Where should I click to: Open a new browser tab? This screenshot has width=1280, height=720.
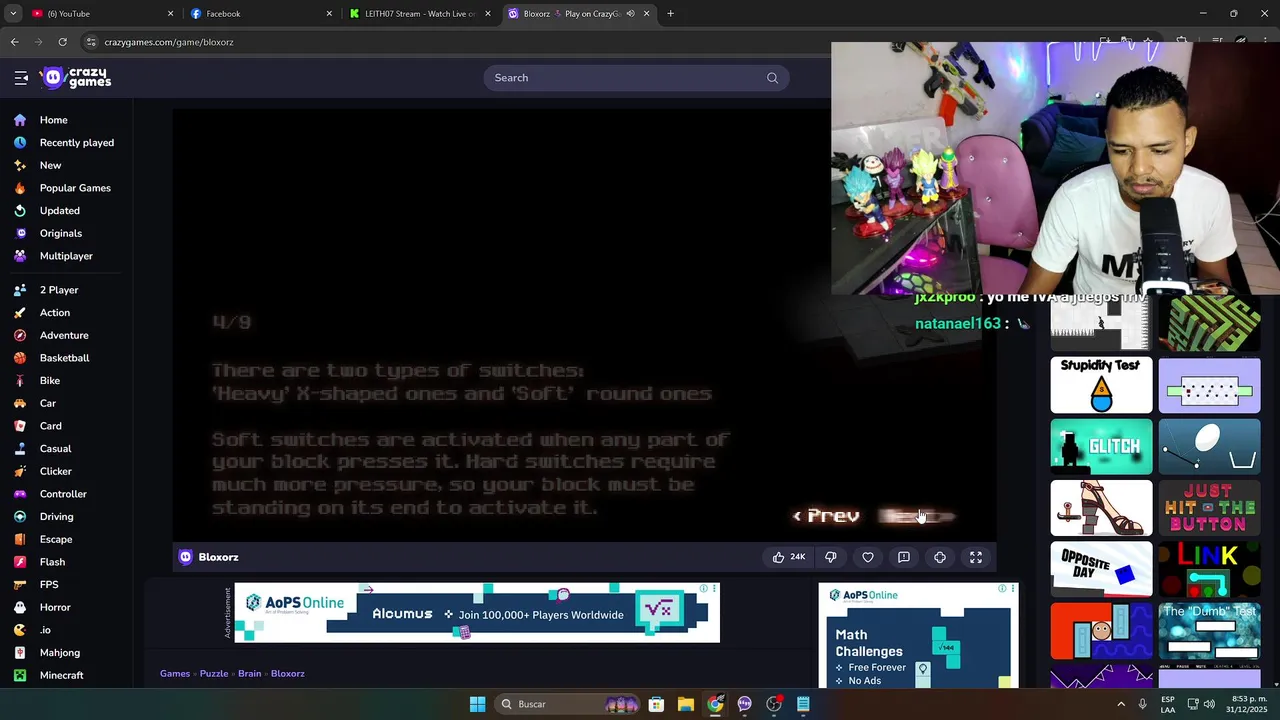coord(670,14)
